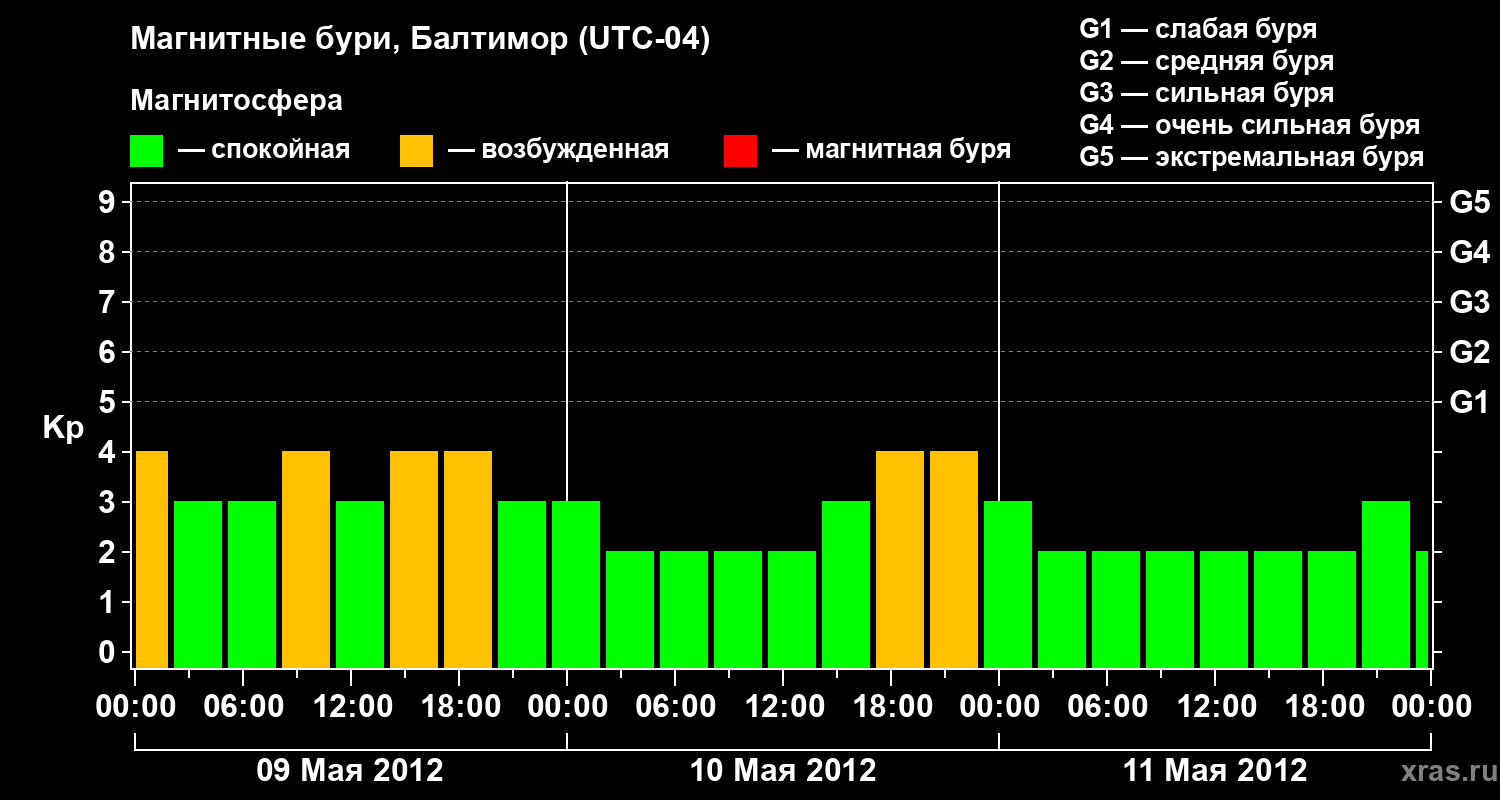Click the '06:00' time label above 10 Мая
Viewport: 1500px width, 800px height.
click(675, 707)
